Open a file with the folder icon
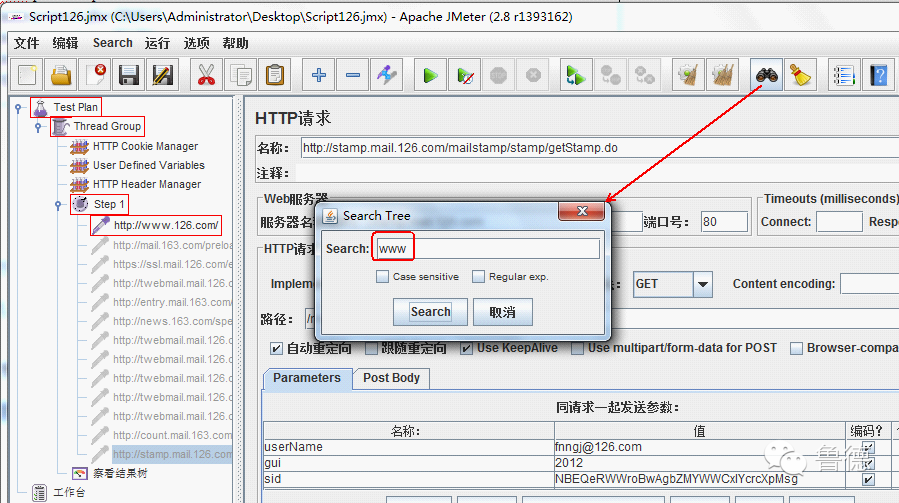 tap(61, 75)
